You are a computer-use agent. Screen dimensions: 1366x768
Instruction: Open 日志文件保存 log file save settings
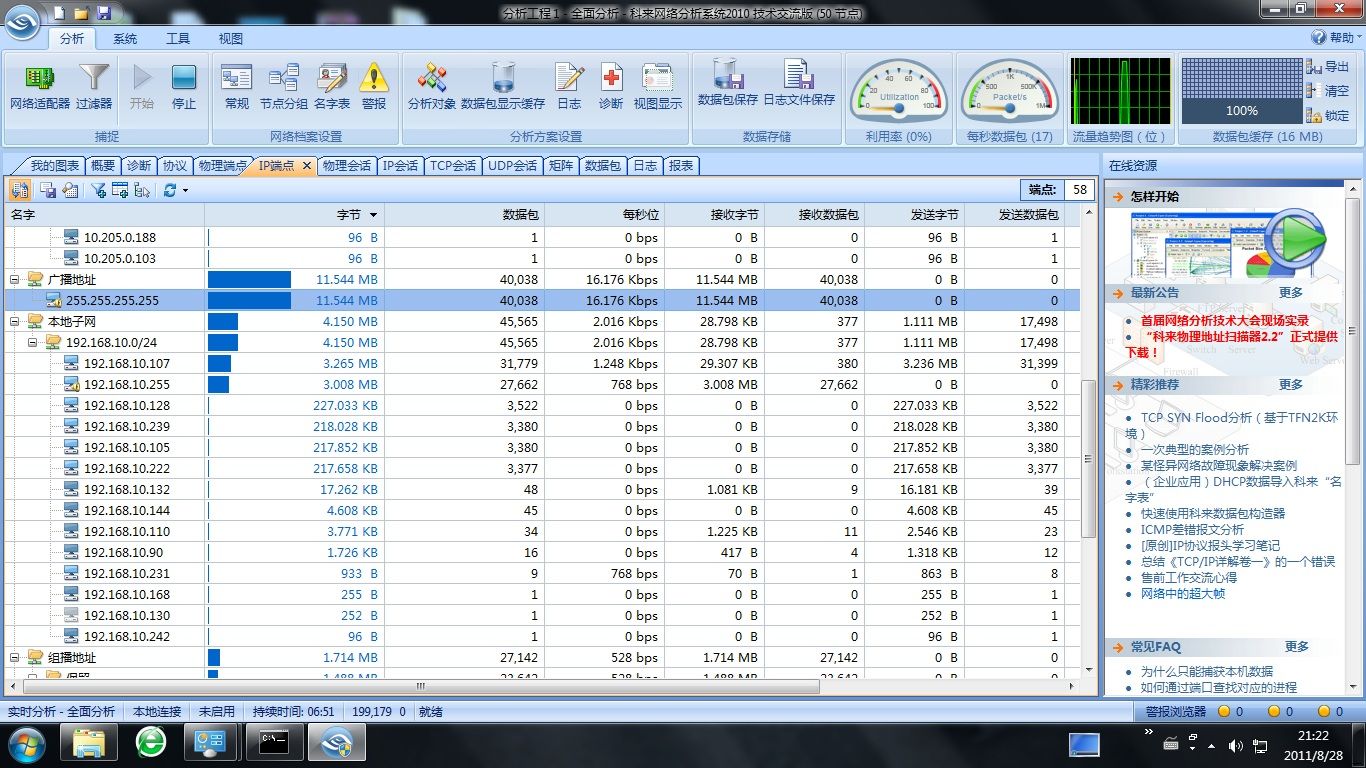(798, 82)
